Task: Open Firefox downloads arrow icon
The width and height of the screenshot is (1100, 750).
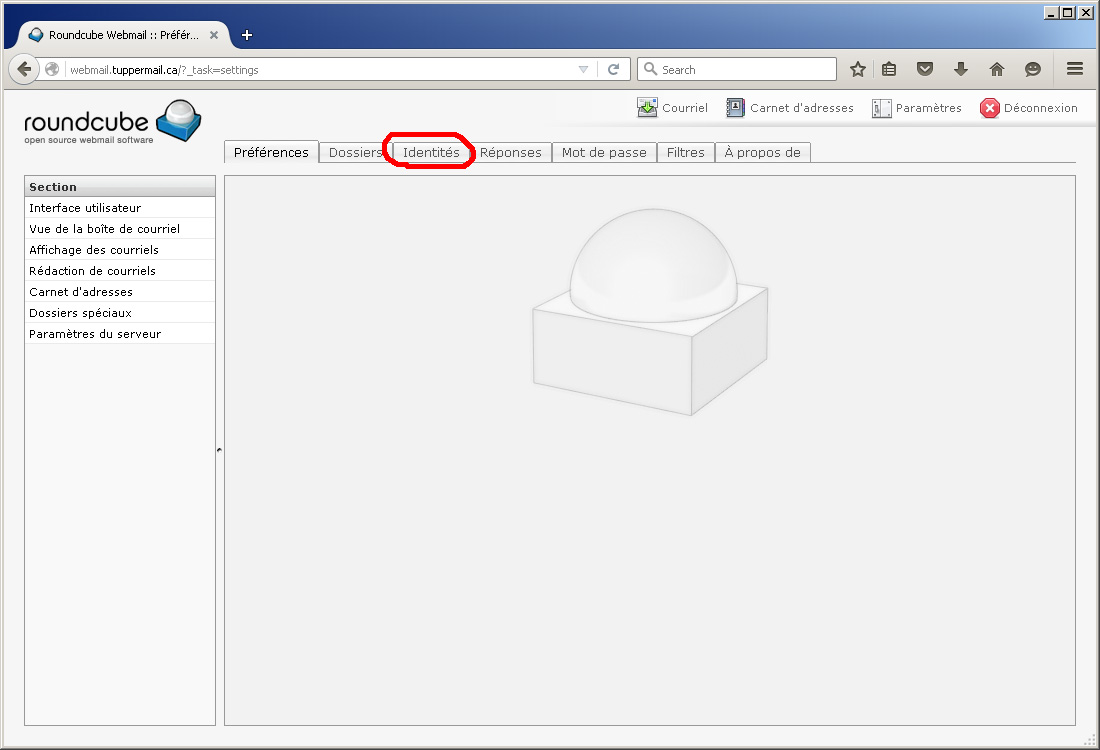Action: click(961, 69)
